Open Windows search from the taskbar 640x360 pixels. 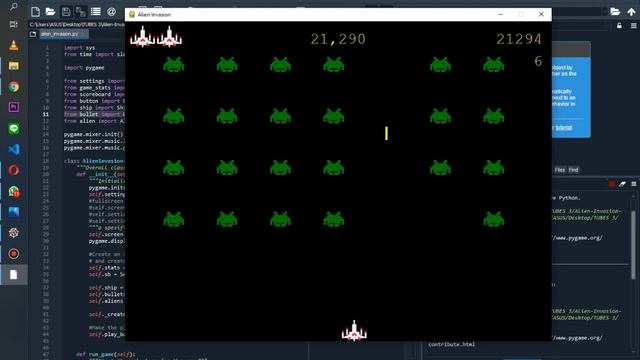[x=13, y=6]
